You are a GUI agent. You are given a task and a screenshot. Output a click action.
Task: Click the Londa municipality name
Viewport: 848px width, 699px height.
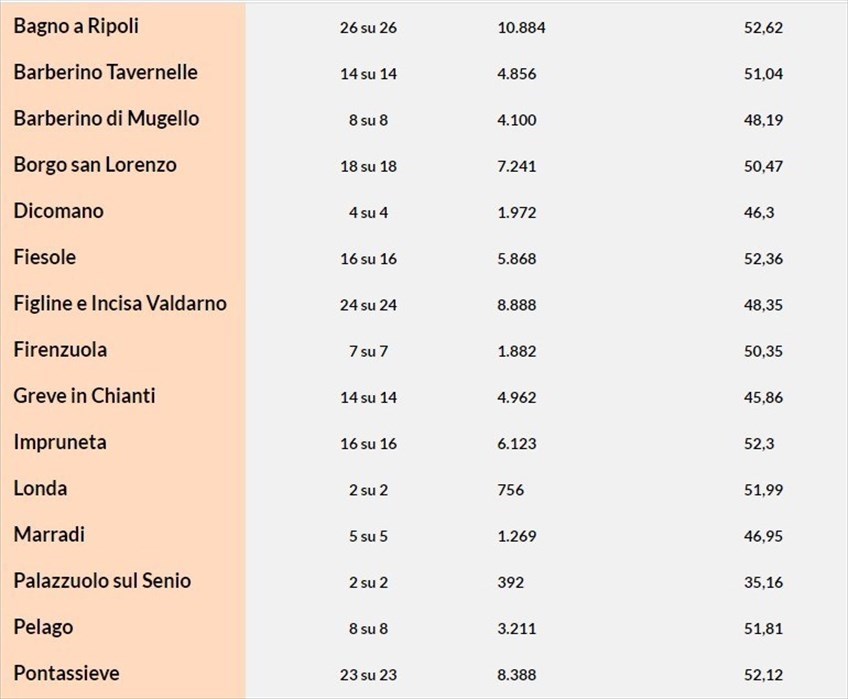point(41,489)
